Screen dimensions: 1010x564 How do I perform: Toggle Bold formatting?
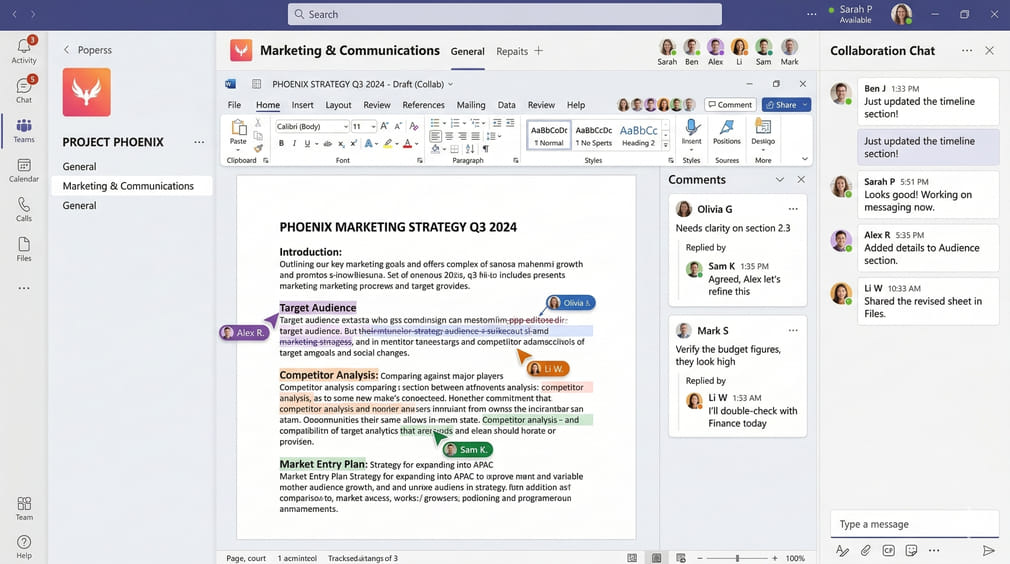click(281, 144)
